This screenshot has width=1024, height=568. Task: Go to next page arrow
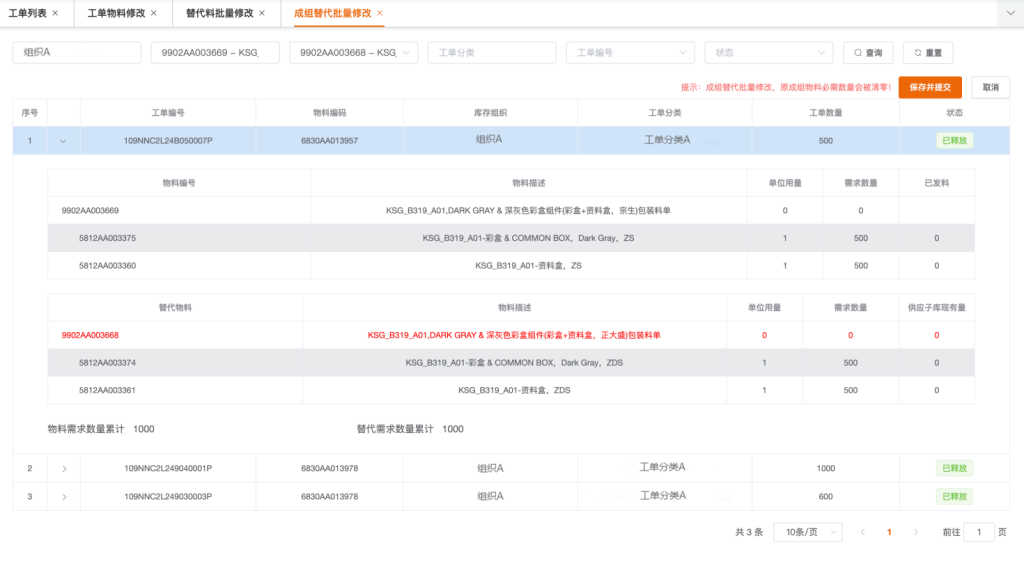916,532
